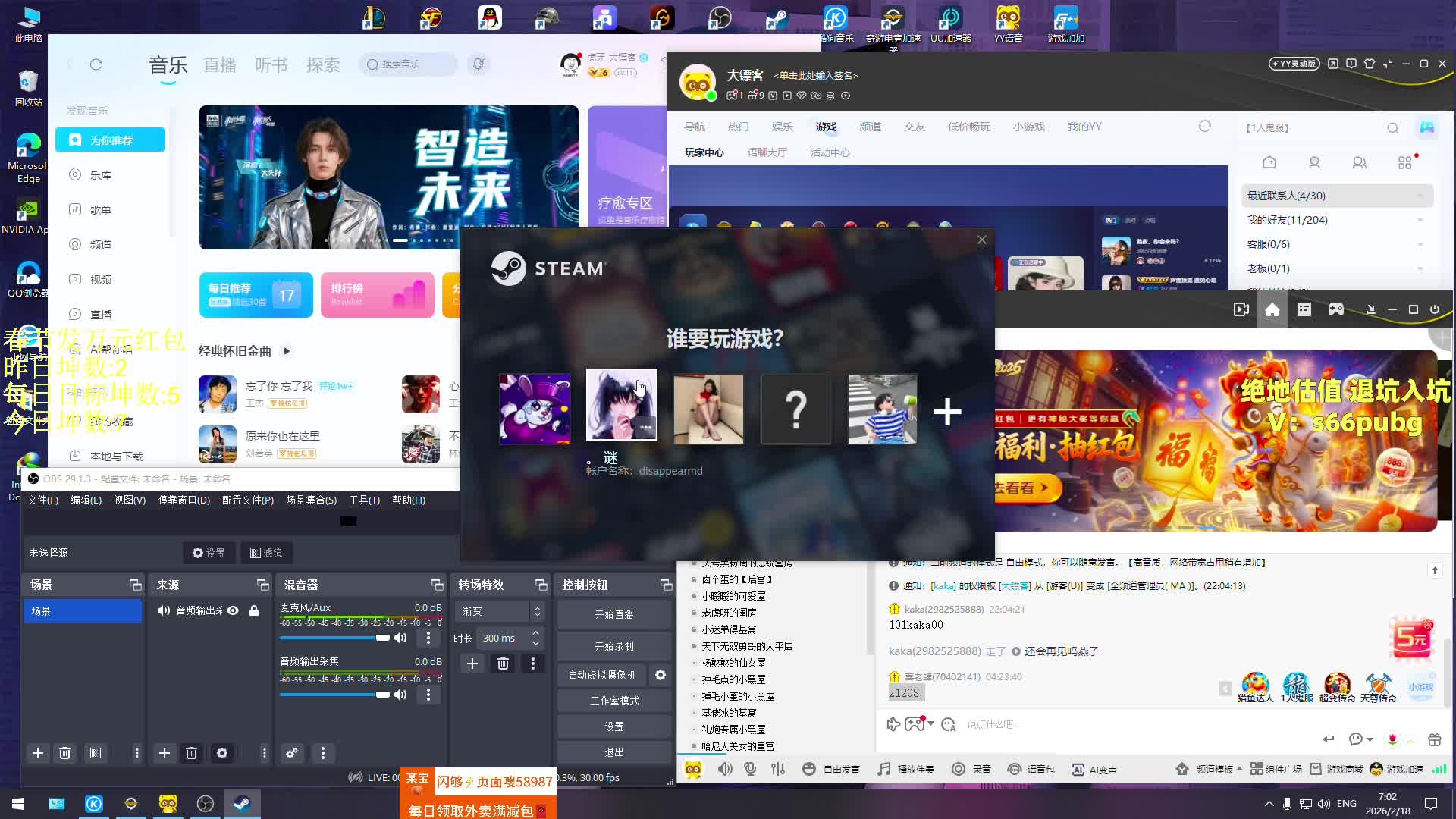
Task: Open the 播放伴奏 accompaniment player
Action: click(x=905, y=769)
